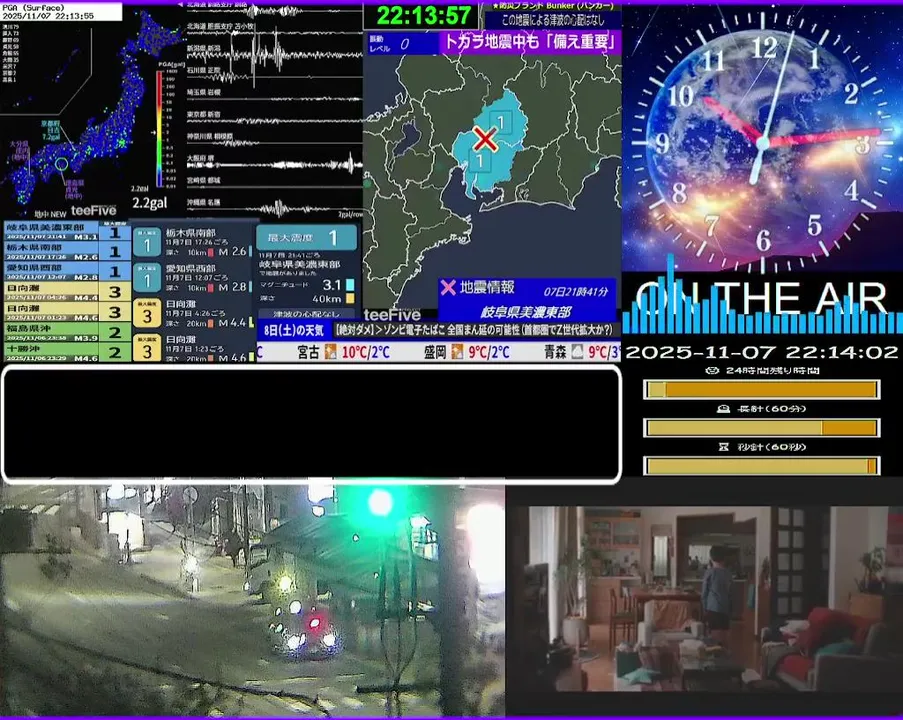Select the 十勝沖 M4.6 list row
Screen dimensions: 903x720
tap(66, 352)
